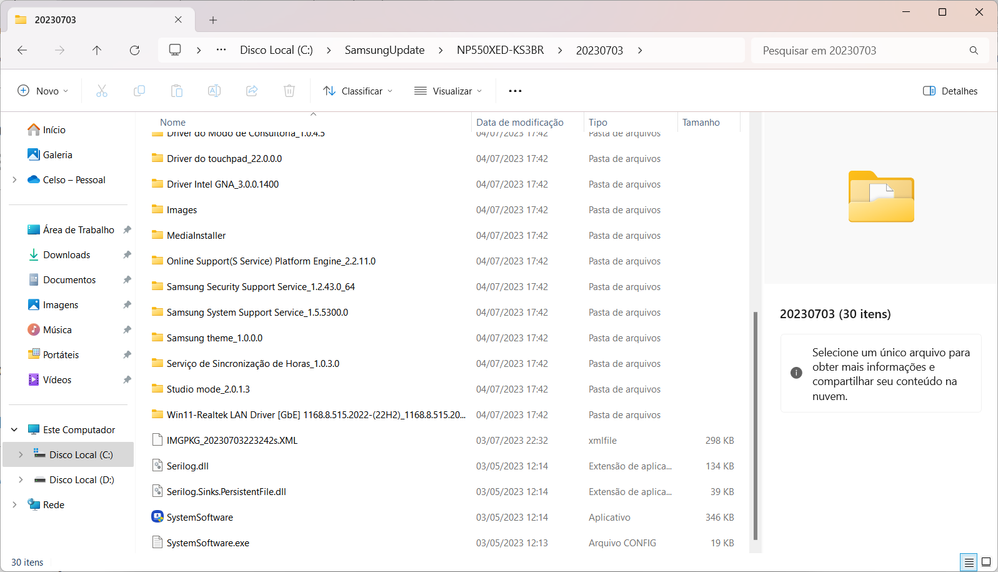The image size is (998, 572).
Task: Open the See more ellipsis menu
Action: coord(515,91)
